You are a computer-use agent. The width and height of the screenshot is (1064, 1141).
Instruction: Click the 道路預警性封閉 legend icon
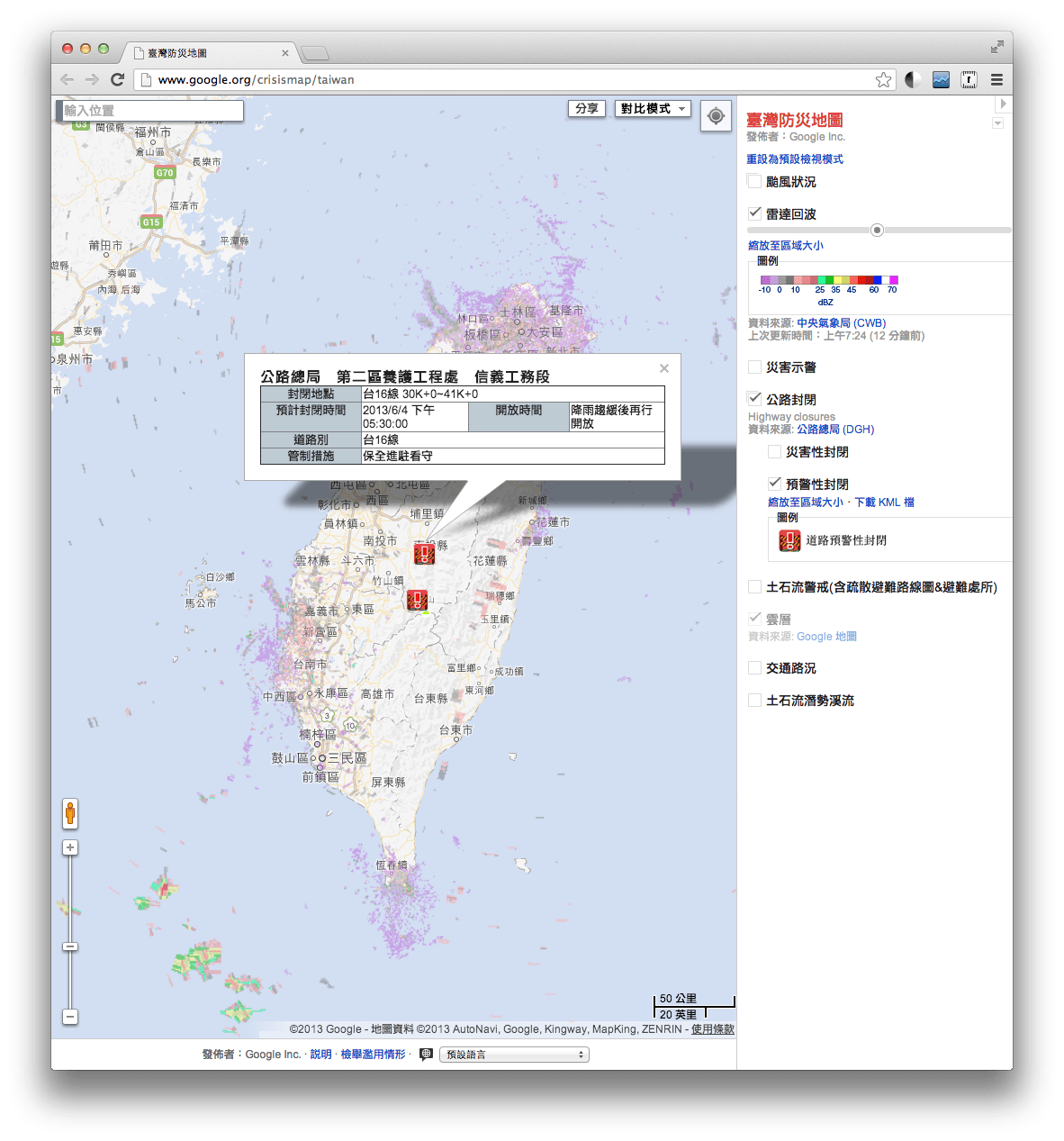pos(789,540)
